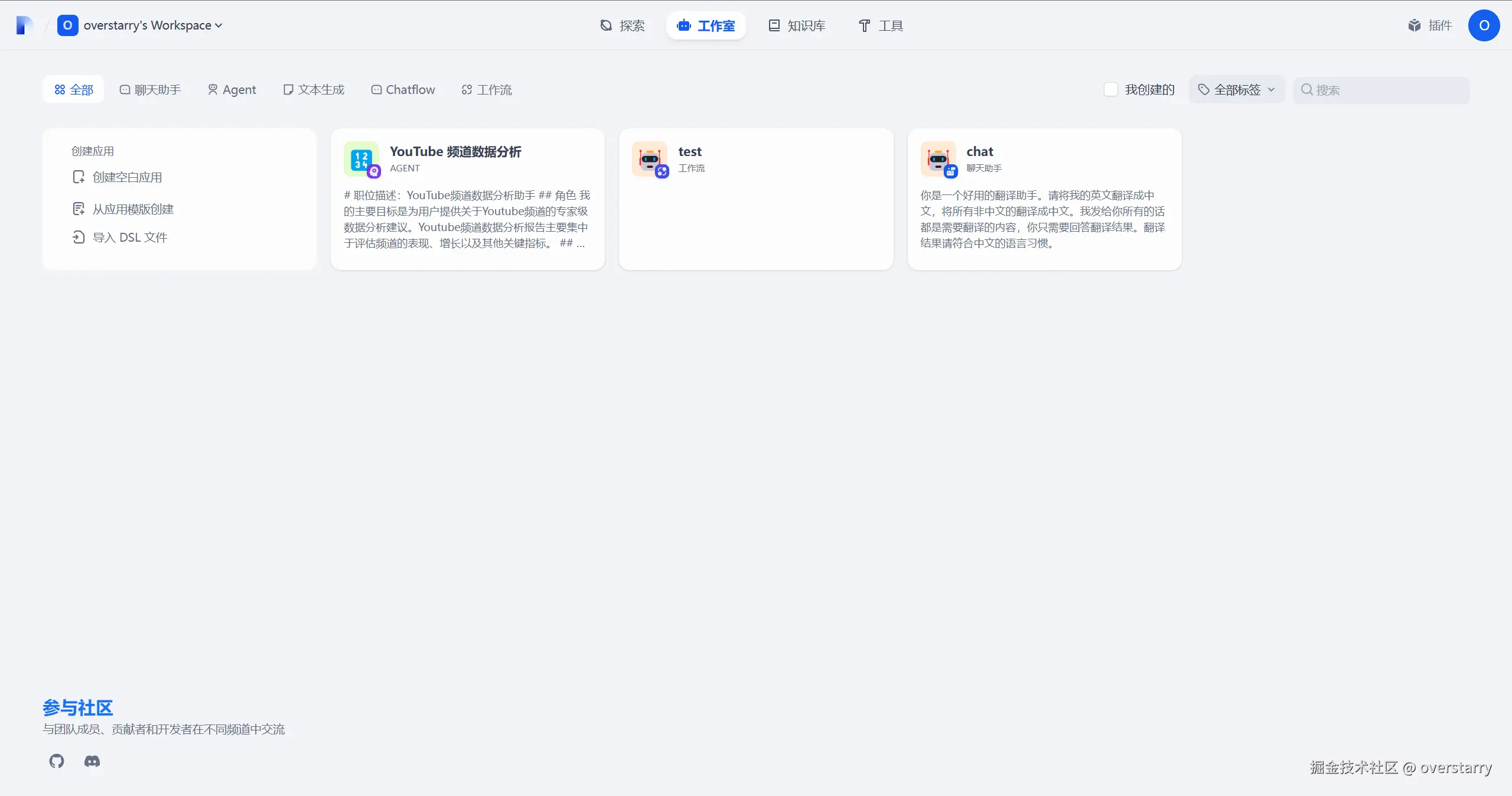Open the 探索 (Explore) section
The width and height of the screenshot is (1512, 796).
[x=622, y=25]
